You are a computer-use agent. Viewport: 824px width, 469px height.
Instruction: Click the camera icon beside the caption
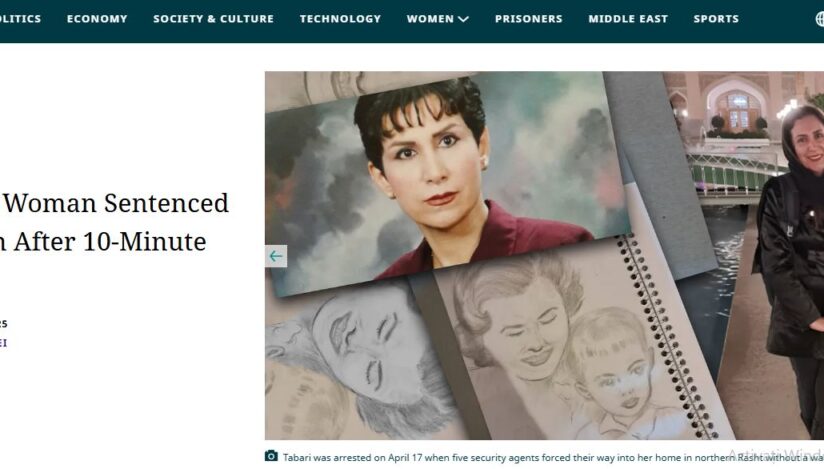(271, 456)
